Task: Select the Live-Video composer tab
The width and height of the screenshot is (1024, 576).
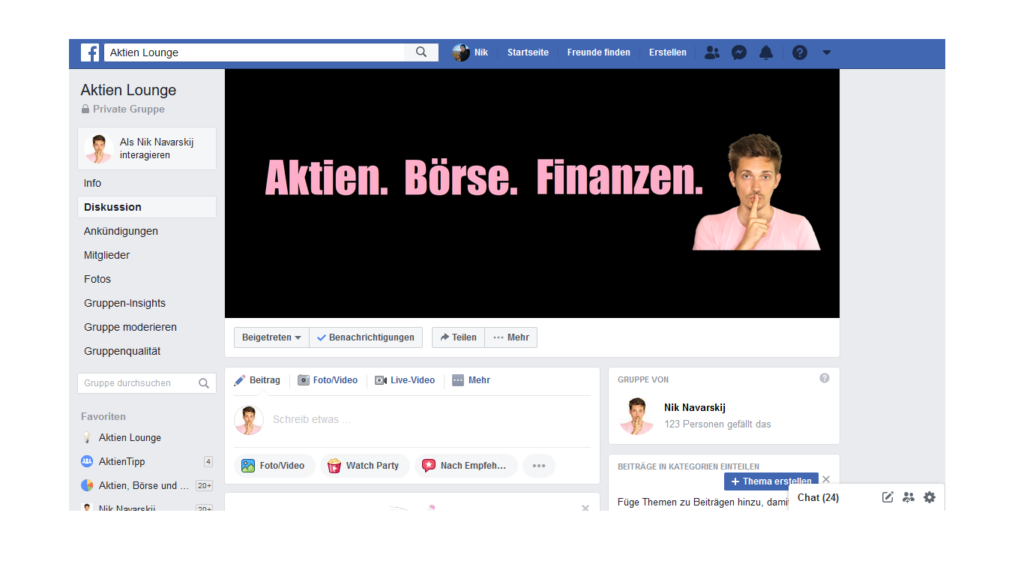Action: coord(405,380)
